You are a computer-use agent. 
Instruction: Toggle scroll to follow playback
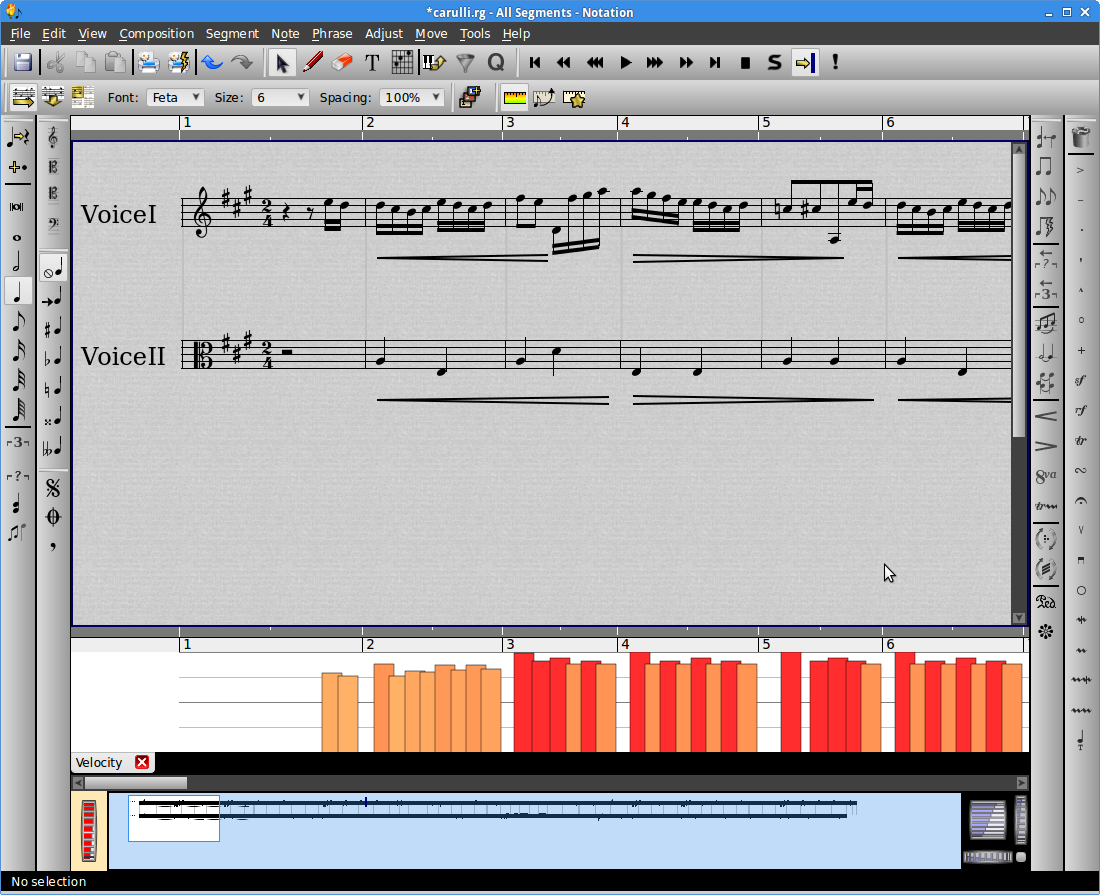click(805, 62)
